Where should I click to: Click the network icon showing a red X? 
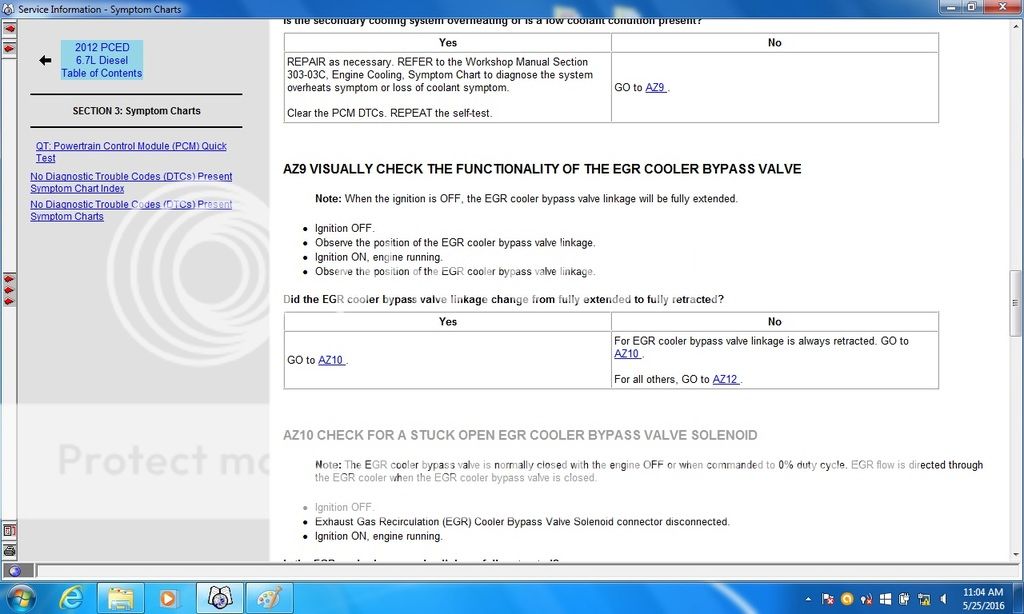point(866,600)
